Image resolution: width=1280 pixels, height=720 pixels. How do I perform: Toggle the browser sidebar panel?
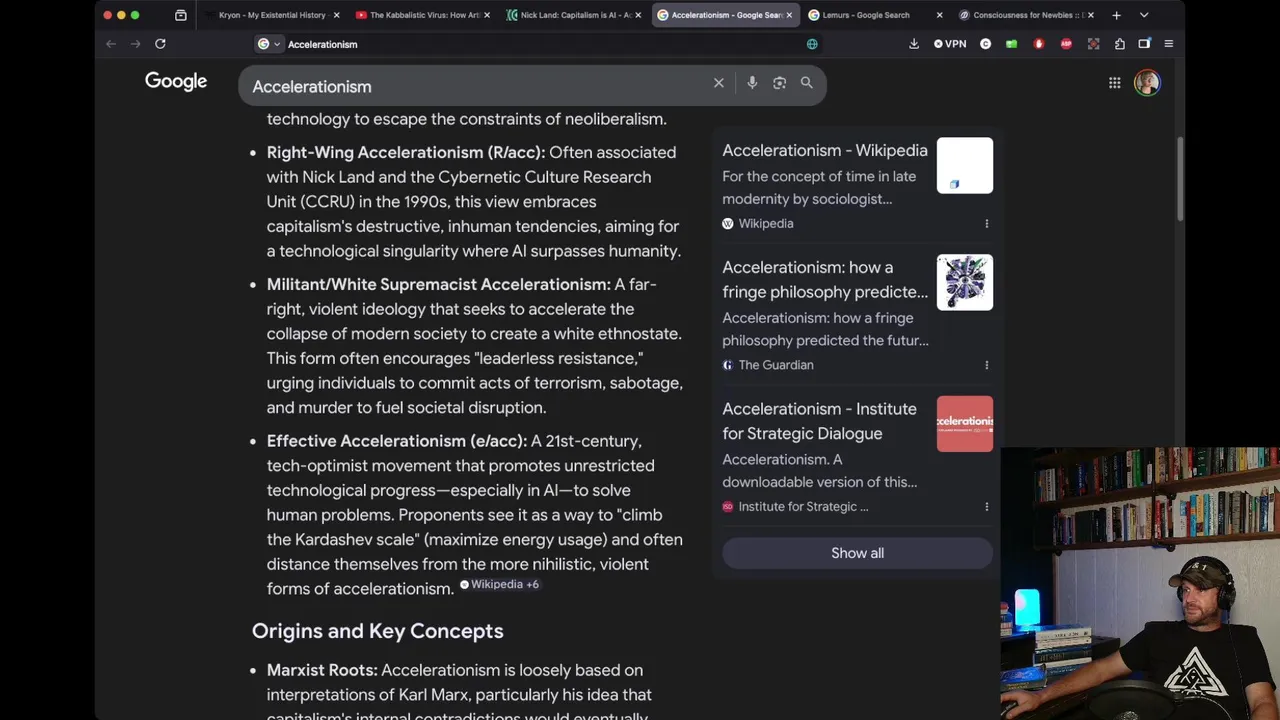point(1144,44)
